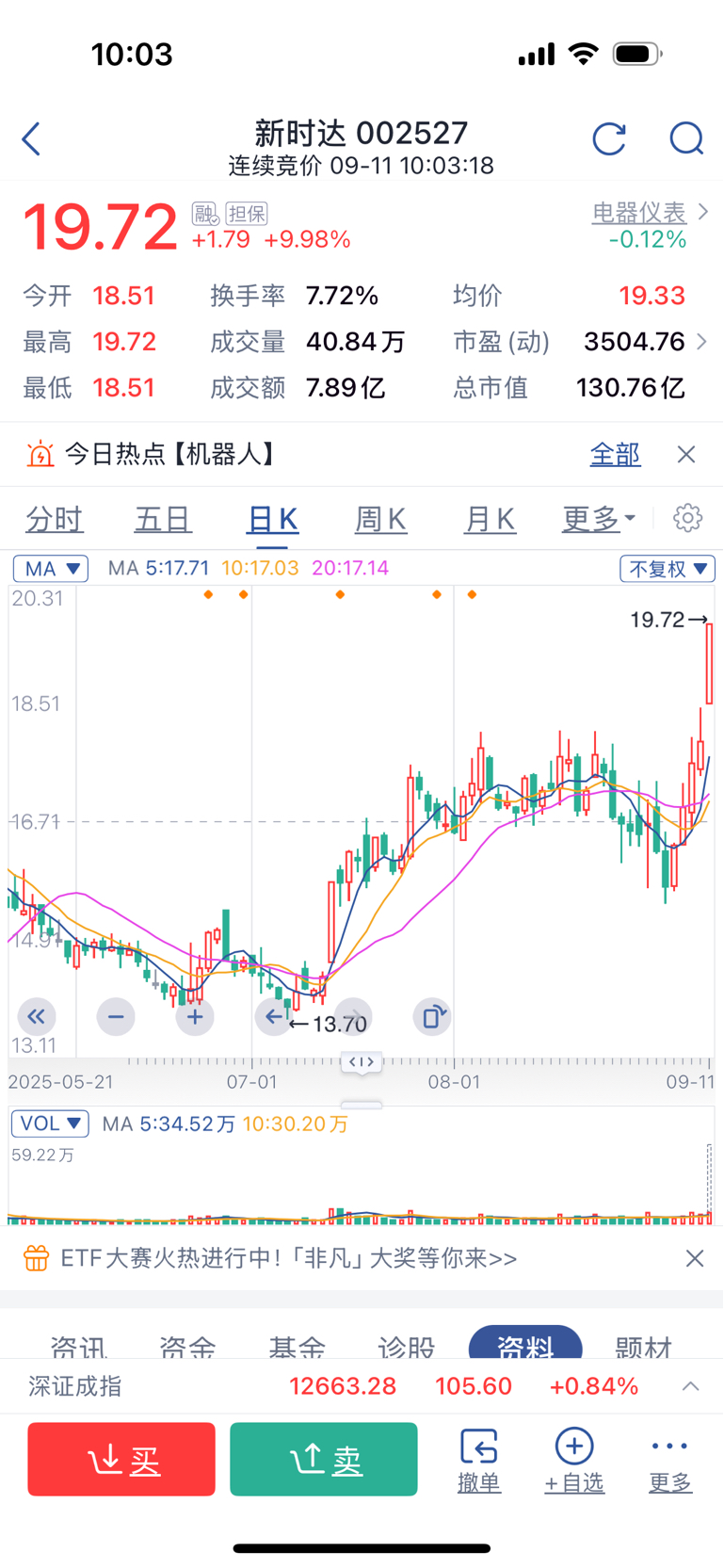The width and height of the screenshot is (724, 1568).
Task: Refresh the stock quote data
Action: click(x=609, y=139)
